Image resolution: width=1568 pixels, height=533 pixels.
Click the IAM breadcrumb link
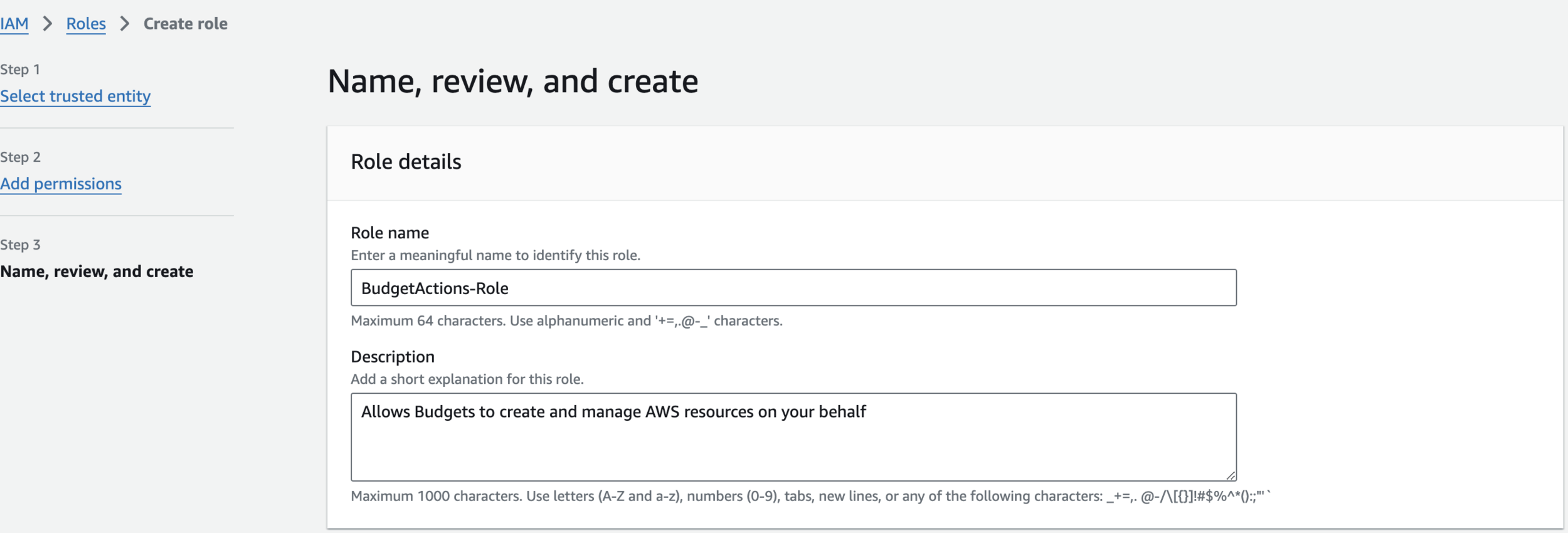tap(14, 24)
